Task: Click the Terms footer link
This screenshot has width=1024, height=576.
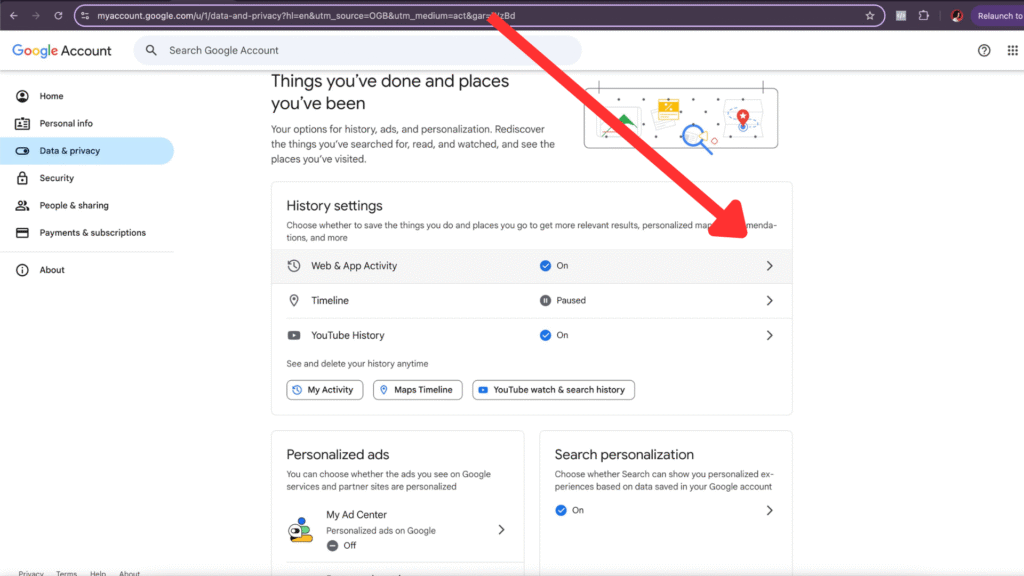Action: click(x=66, y=573)
